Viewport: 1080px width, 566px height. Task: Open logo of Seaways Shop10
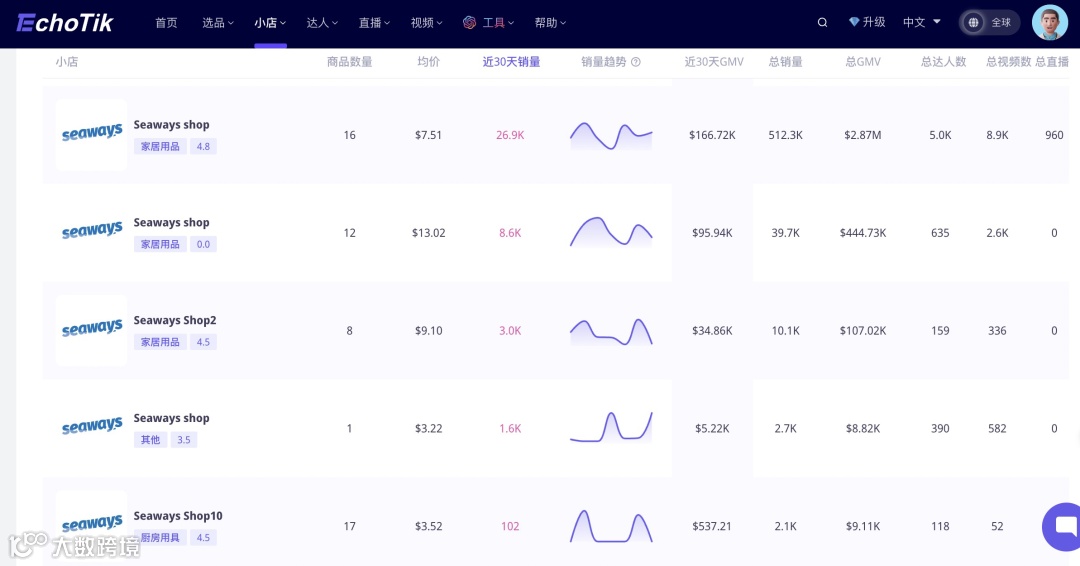(92, 525)
